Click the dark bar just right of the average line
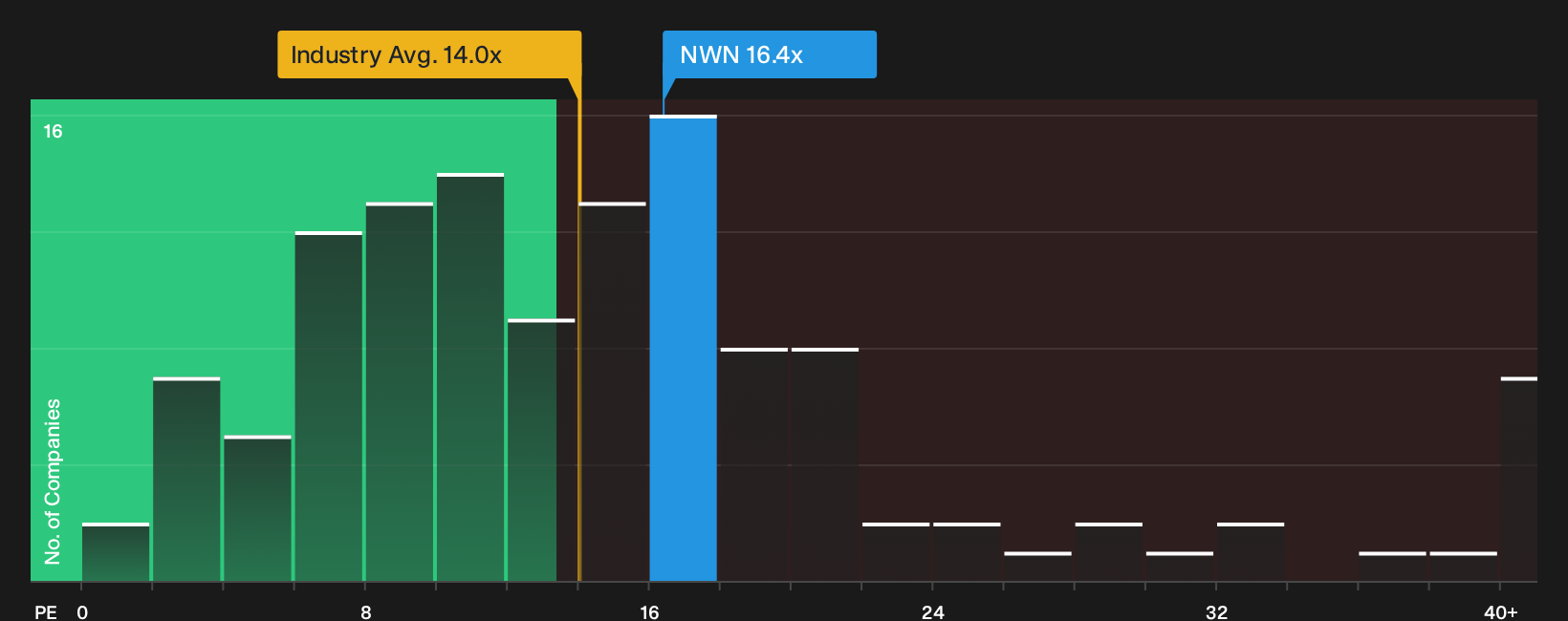Image resolution: width=1568 pixels, height=621 pixels. pos(613,392)
